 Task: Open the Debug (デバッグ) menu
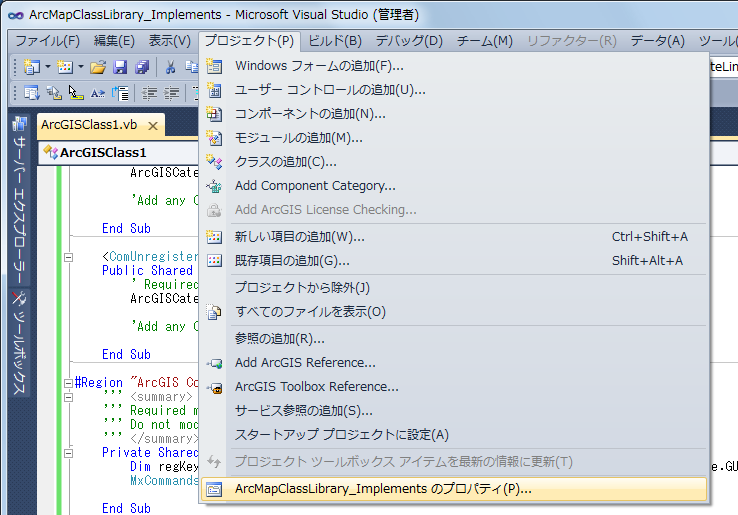[409, 41]
